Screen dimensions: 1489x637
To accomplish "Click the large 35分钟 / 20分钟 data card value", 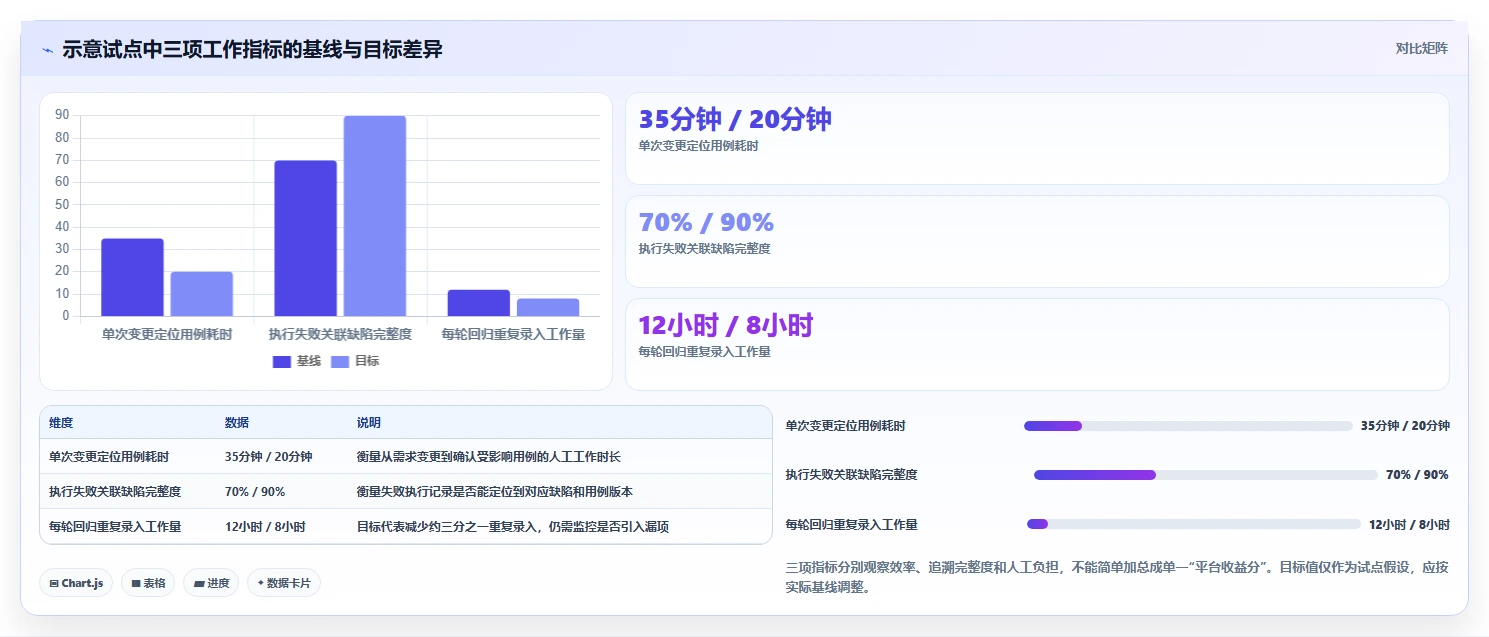I will click(x=735, y=119).
